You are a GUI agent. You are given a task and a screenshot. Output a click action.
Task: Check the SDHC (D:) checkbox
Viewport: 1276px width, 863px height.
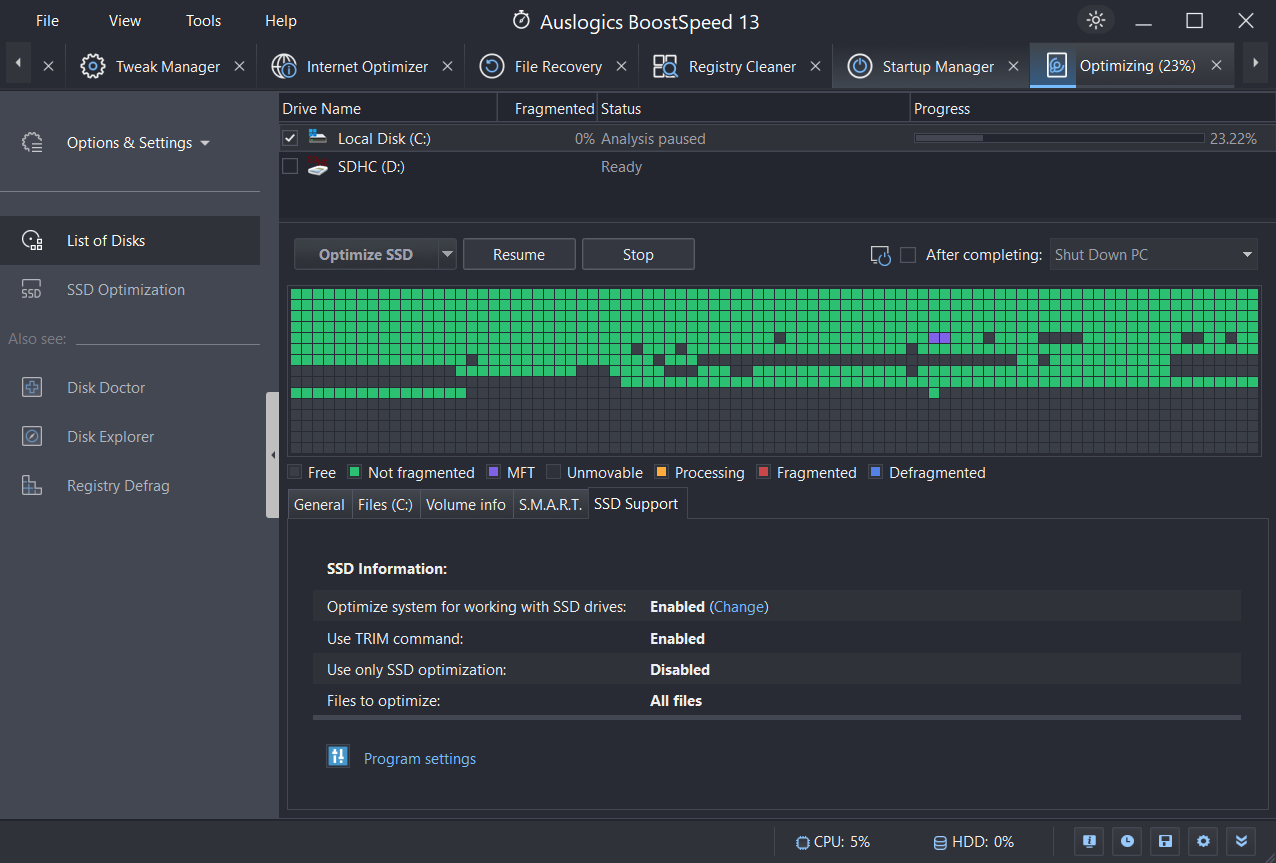tap(290, 166)
